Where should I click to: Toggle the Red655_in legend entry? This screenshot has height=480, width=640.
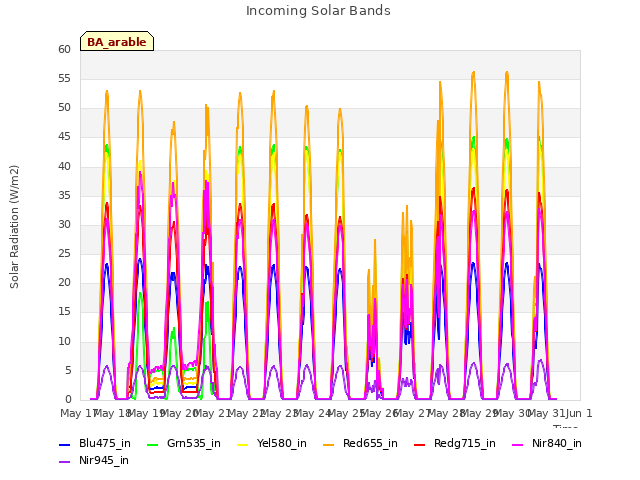click(360, 444)
